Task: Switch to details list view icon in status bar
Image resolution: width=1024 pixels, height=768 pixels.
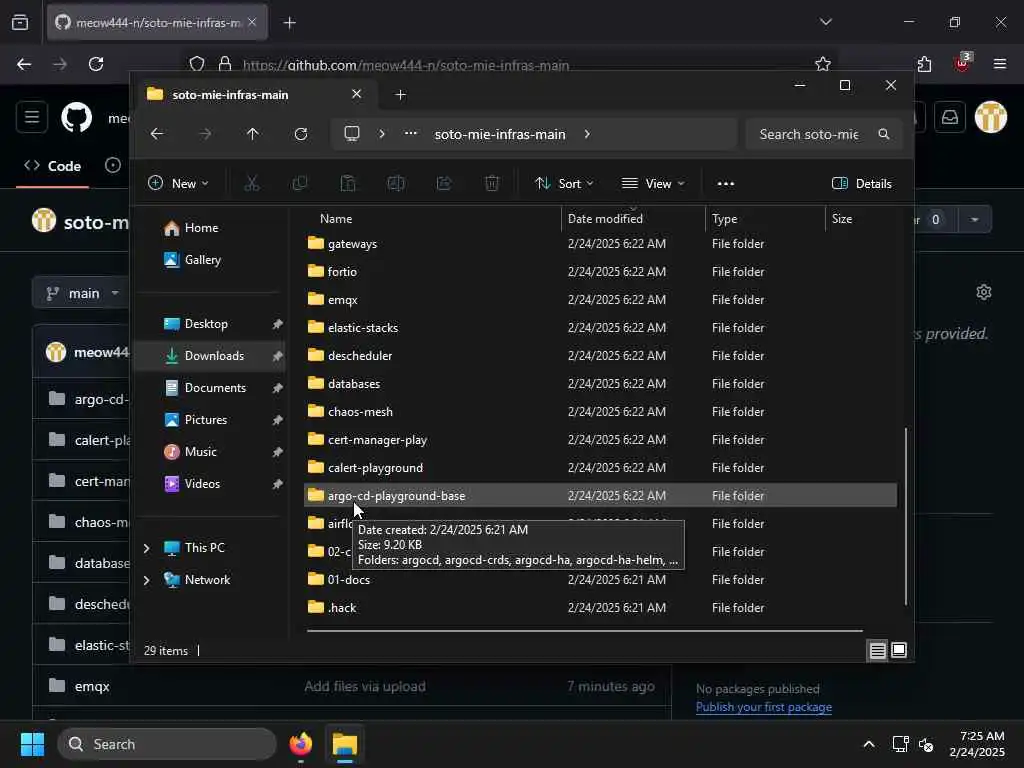Action: coord(878,650)
